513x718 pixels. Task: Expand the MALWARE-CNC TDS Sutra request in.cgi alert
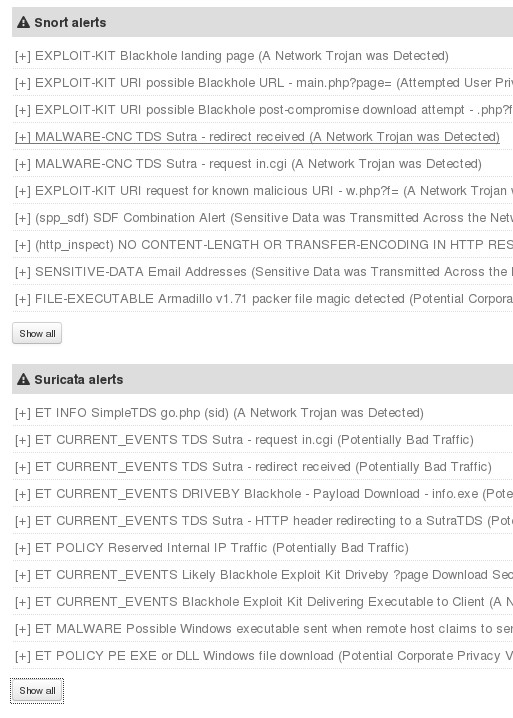click(248, 164)
